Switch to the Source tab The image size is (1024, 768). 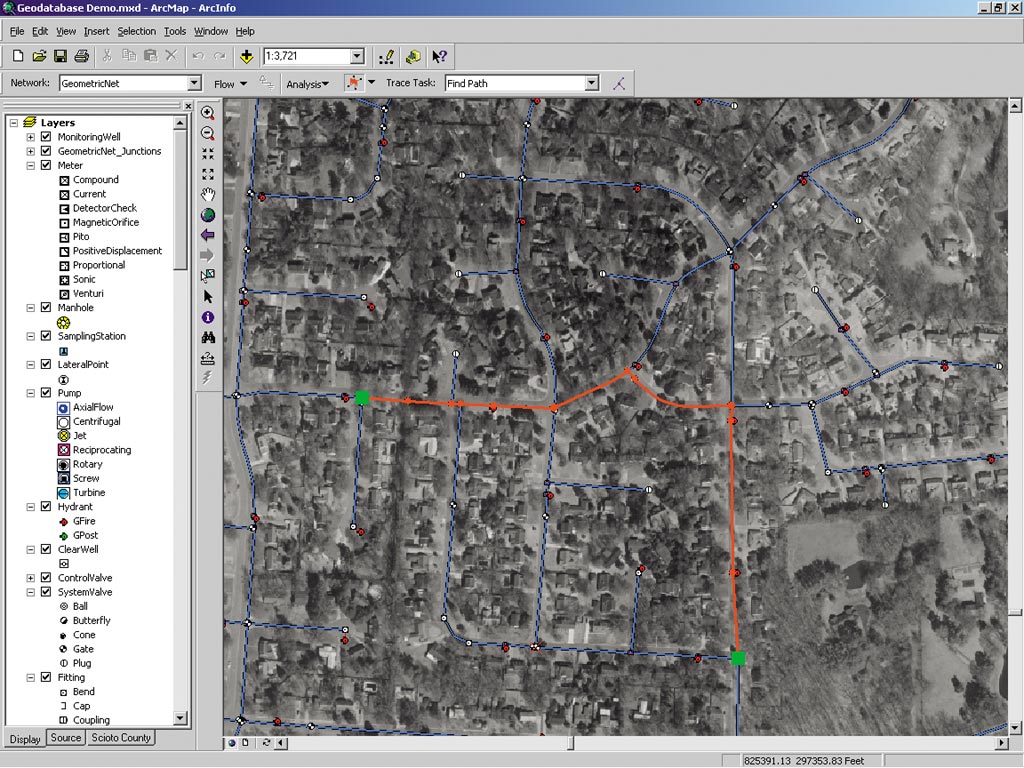point(65,737)
